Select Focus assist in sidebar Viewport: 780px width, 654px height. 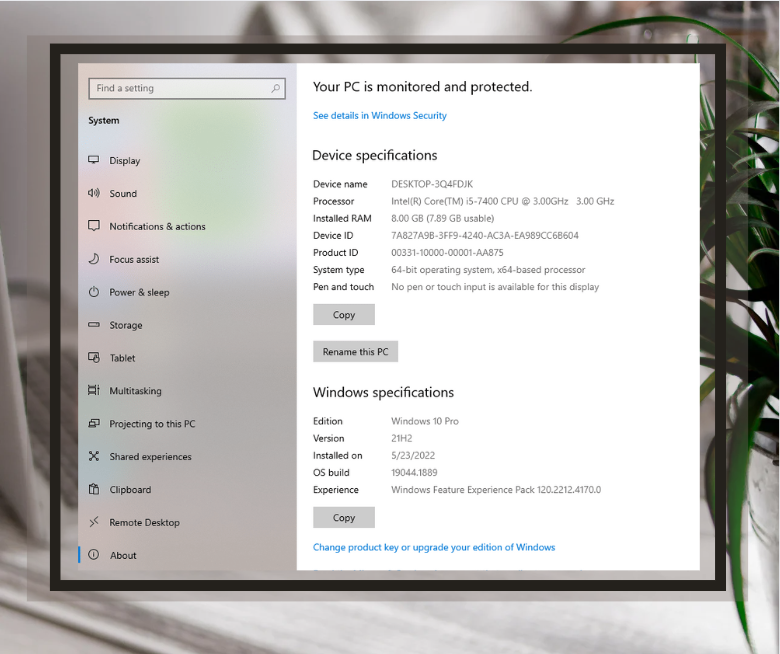pos(187,259)
